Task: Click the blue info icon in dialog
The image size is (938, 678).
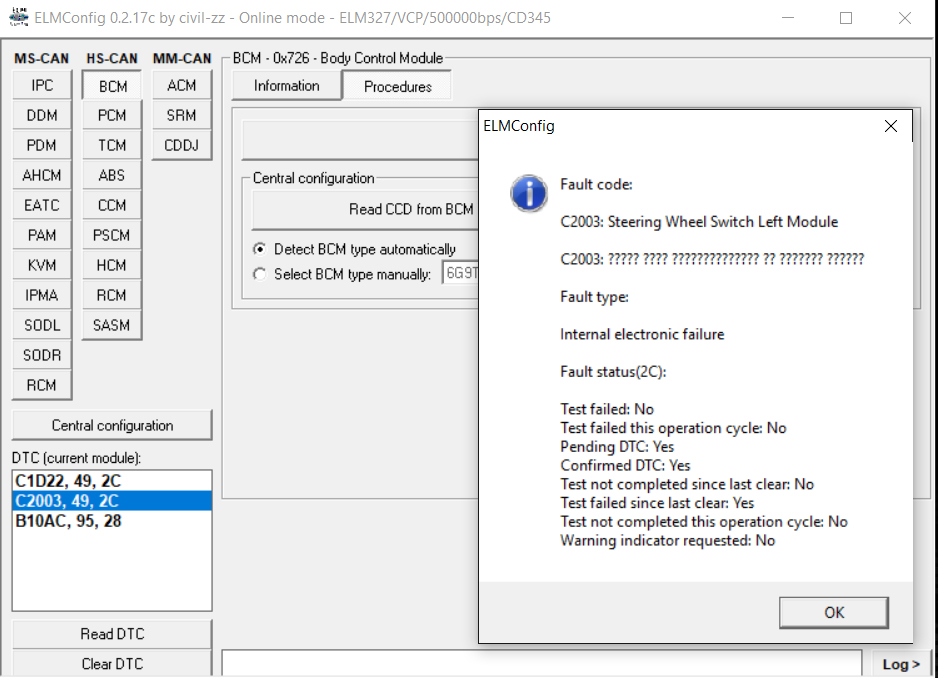Action: click(x=529, y=193)
